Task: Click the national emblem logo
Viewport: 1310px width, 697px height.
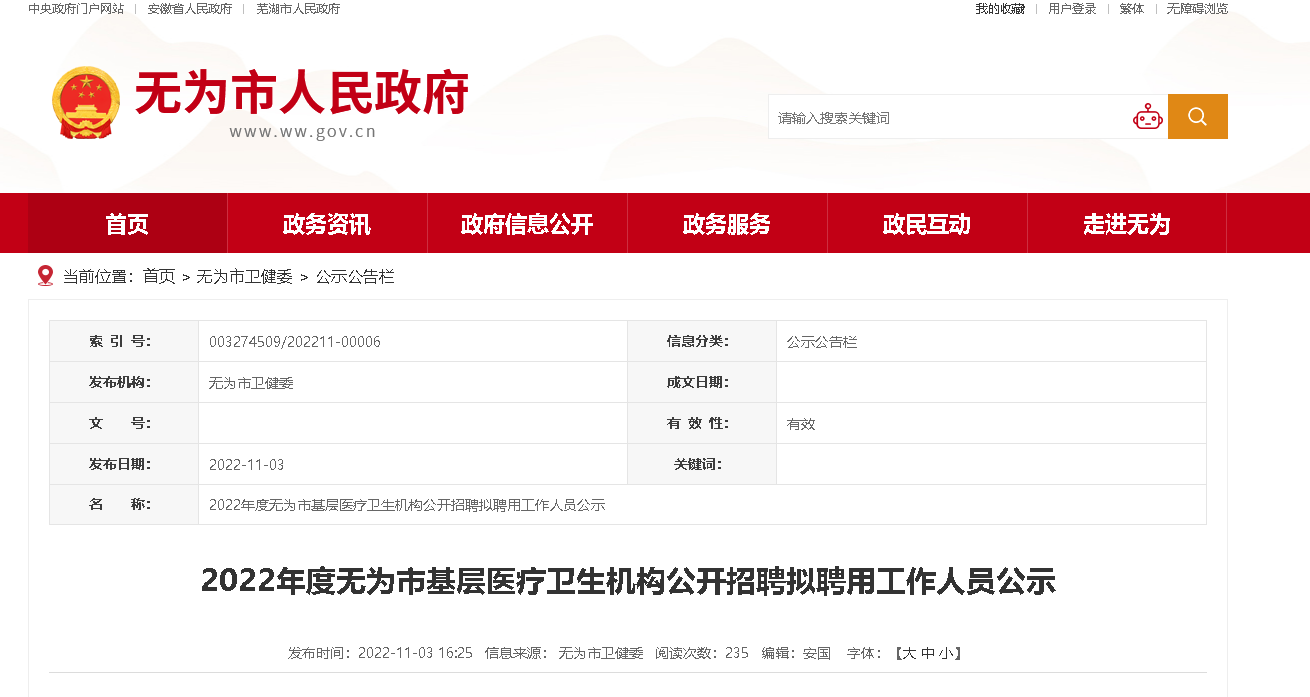Action: coord(85,102)
